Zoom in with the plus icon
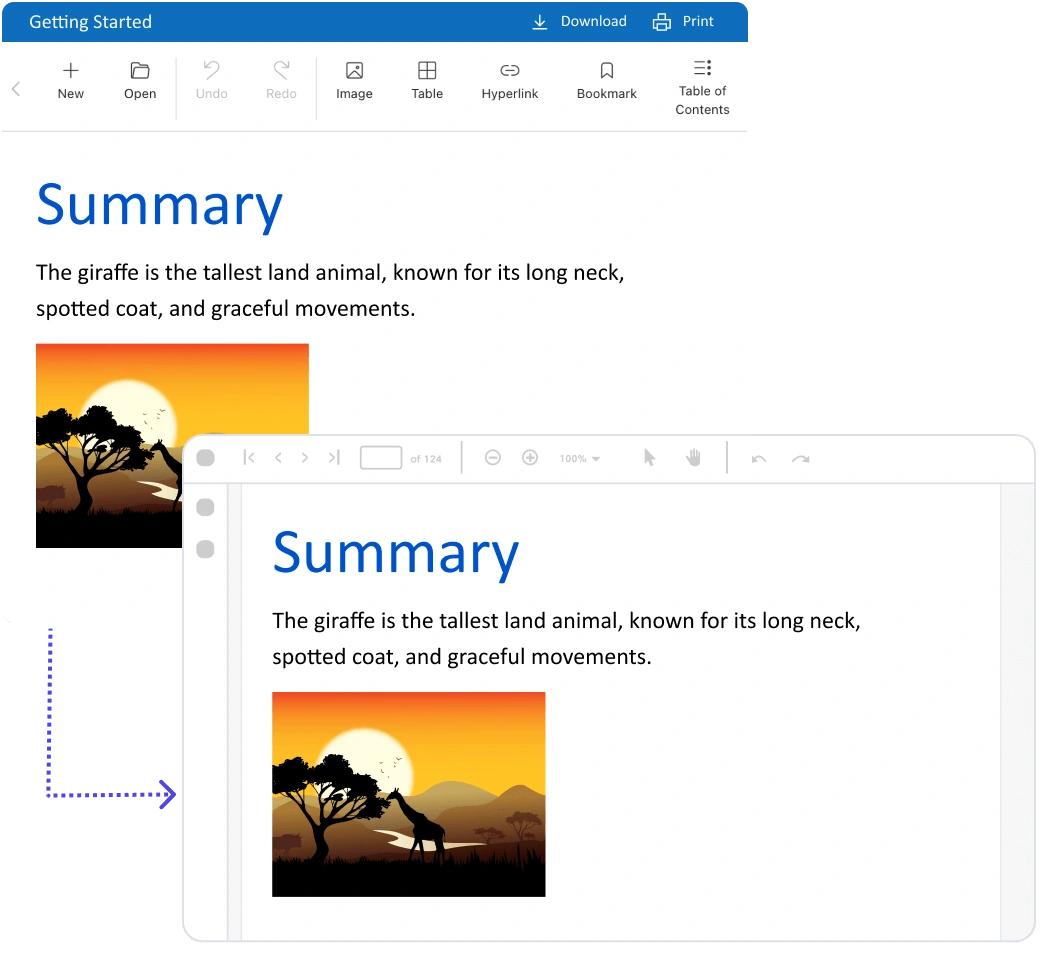This screenshot has width=1040, height=960. (x=530, y=458)
